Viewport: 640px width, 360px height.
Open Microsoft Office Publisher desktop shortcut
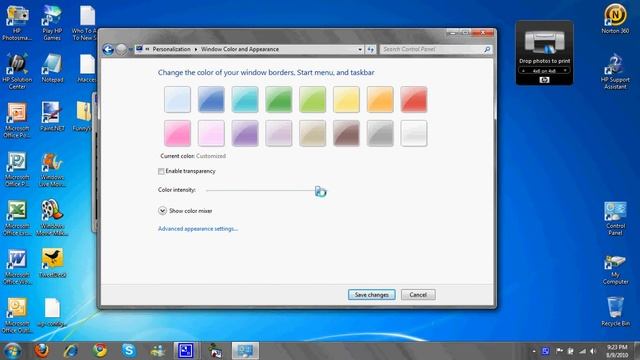(x=17, y=169)
